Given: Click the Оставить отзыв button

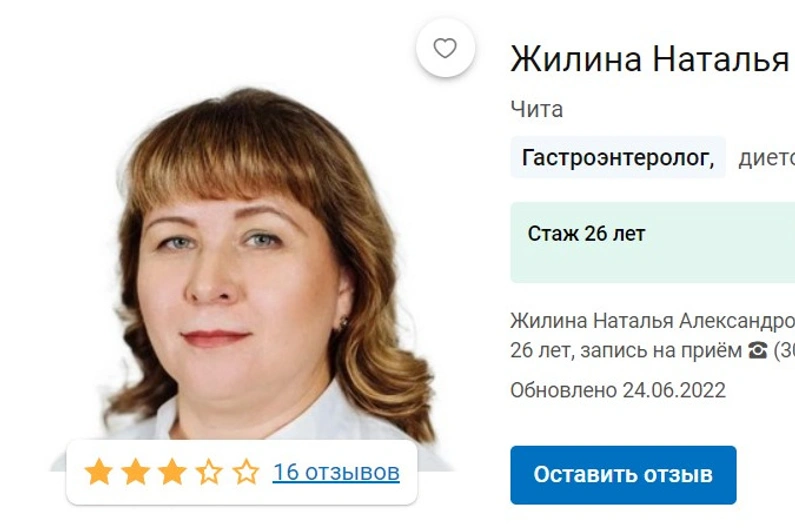Looking at the screenshot, I should point(623,475).
